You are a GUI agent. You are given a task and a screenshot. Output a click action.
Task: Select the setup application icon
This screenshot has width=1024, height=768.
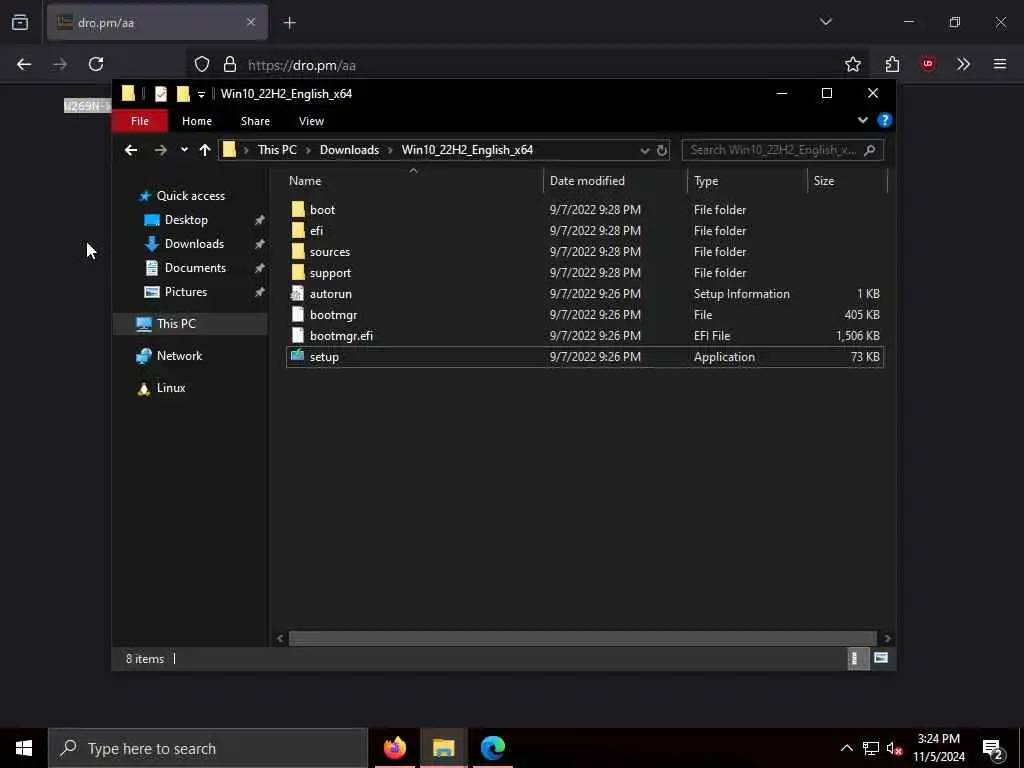coord(297,356)
